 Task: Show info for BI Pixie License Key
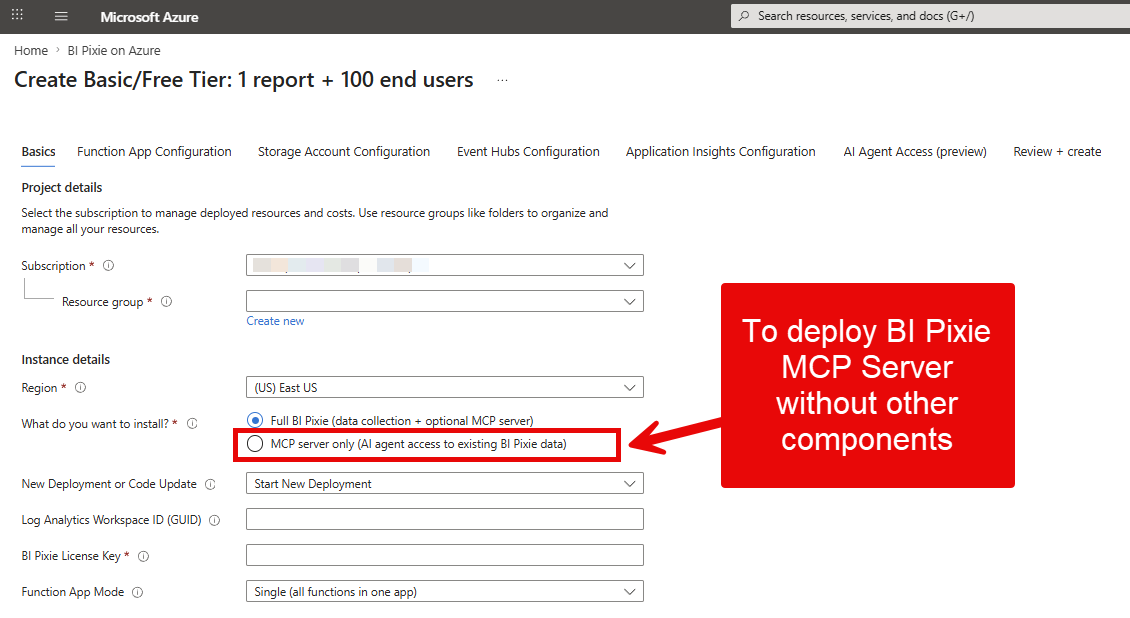pyautogui.click(x=143, y=556)
